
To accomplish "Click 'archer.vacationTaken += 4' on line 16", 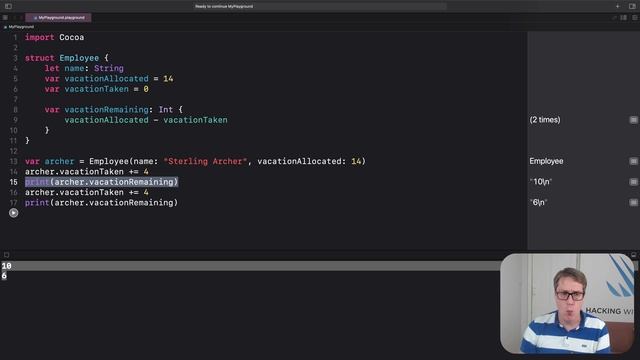I will (87, 192).
